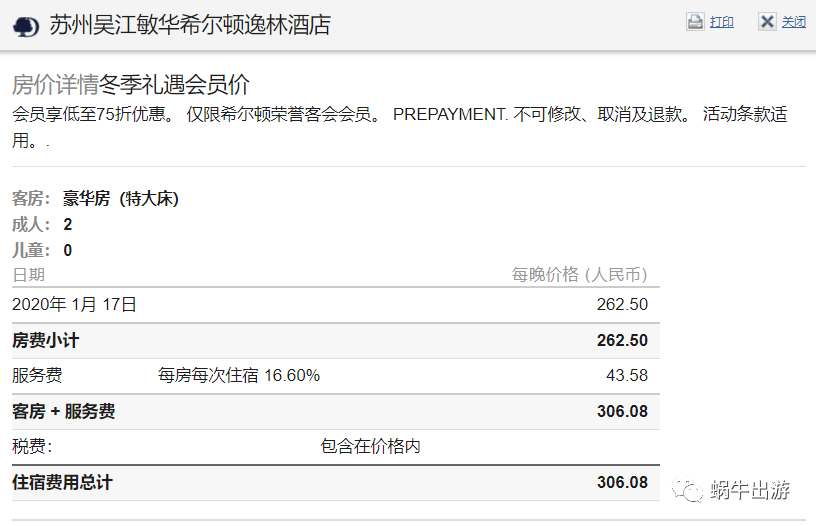
Task: Click the DoubleTree hotel logo icon
Action: click(x=26, y=27)
